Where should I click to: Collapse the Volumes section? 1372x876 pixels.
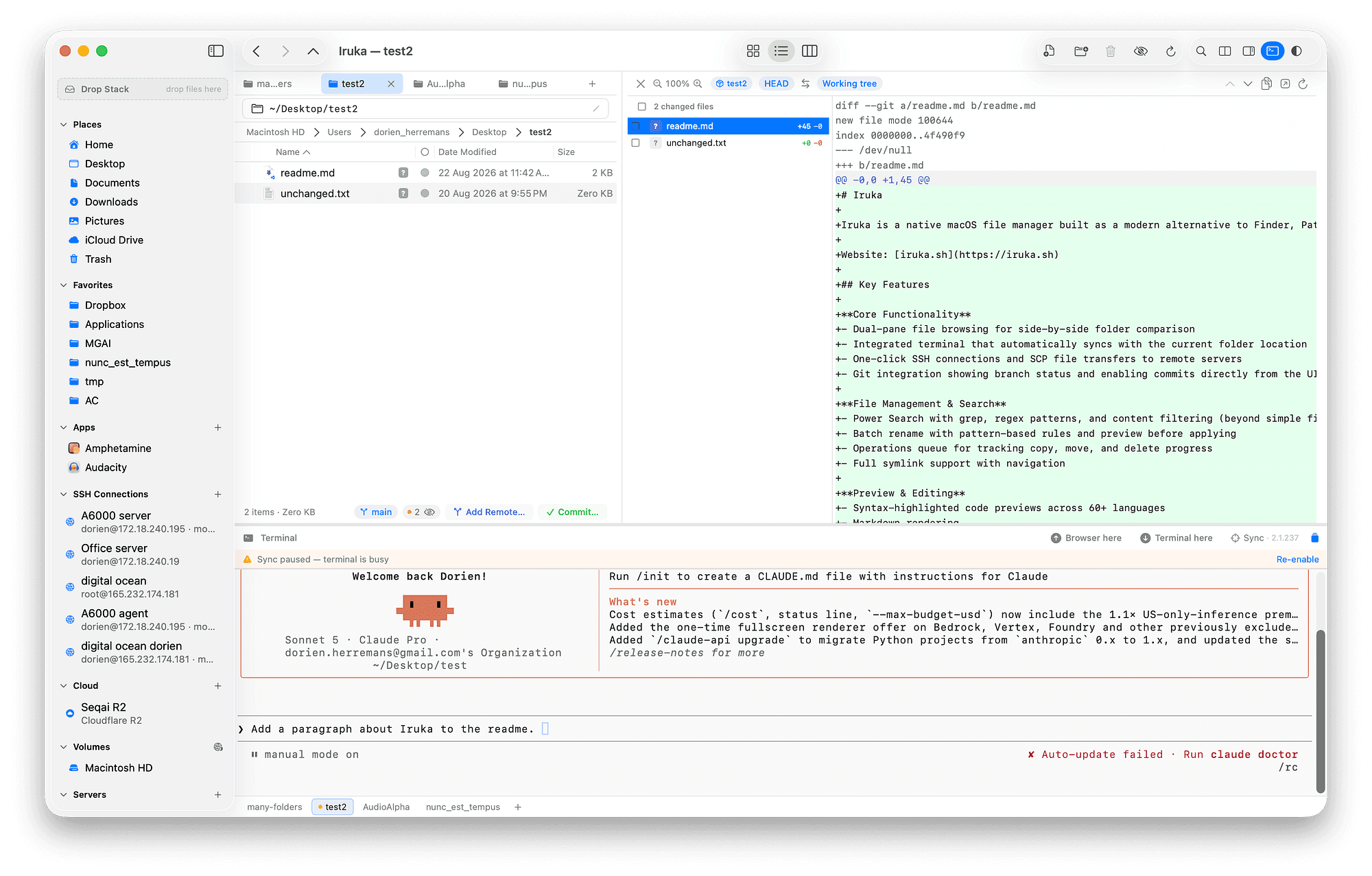click(x=64, y=746)
